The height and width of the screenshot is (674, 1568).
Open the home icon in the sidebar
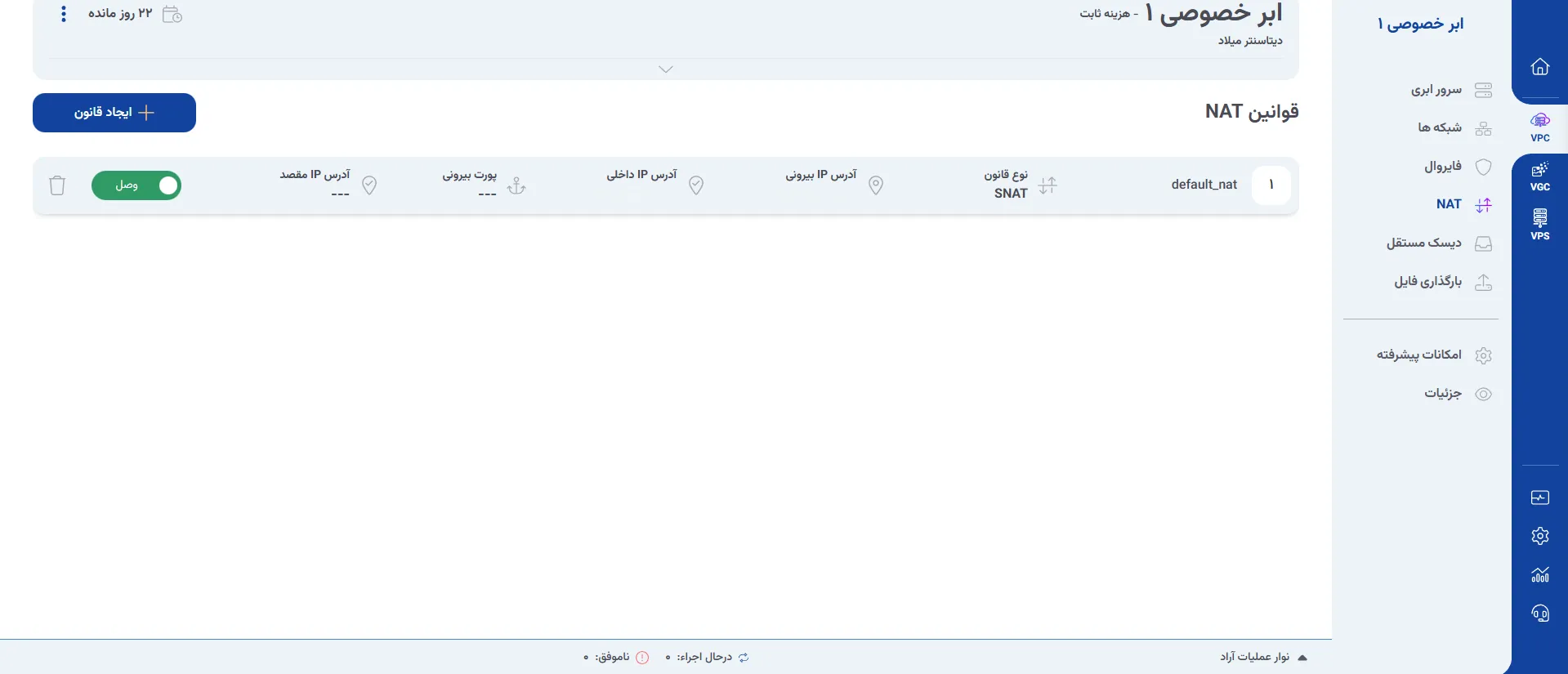coord(1539,66)
